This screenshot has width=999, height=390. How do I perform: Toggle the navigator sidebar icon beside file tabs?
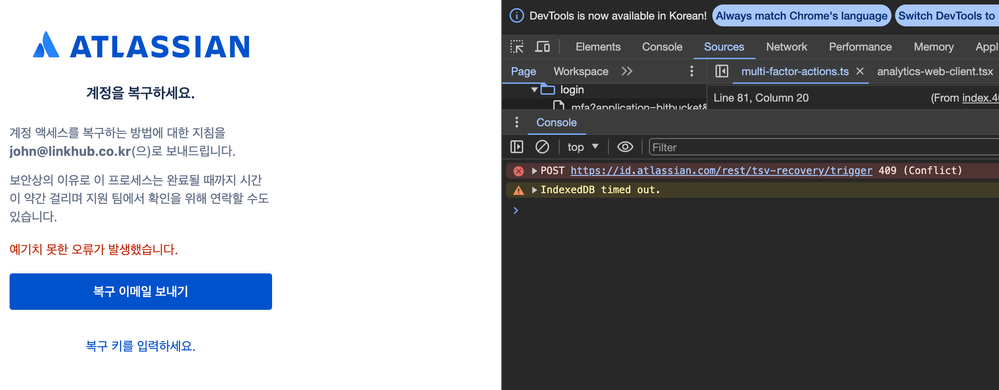click(722, 71)
